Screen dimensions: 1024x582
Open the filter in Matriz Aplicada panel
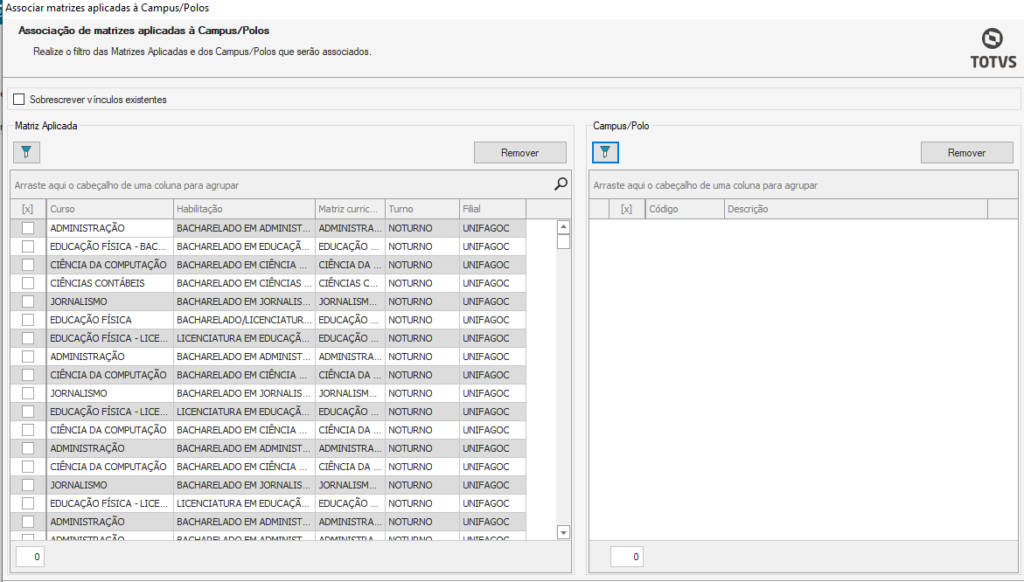[x=27, y=153]
